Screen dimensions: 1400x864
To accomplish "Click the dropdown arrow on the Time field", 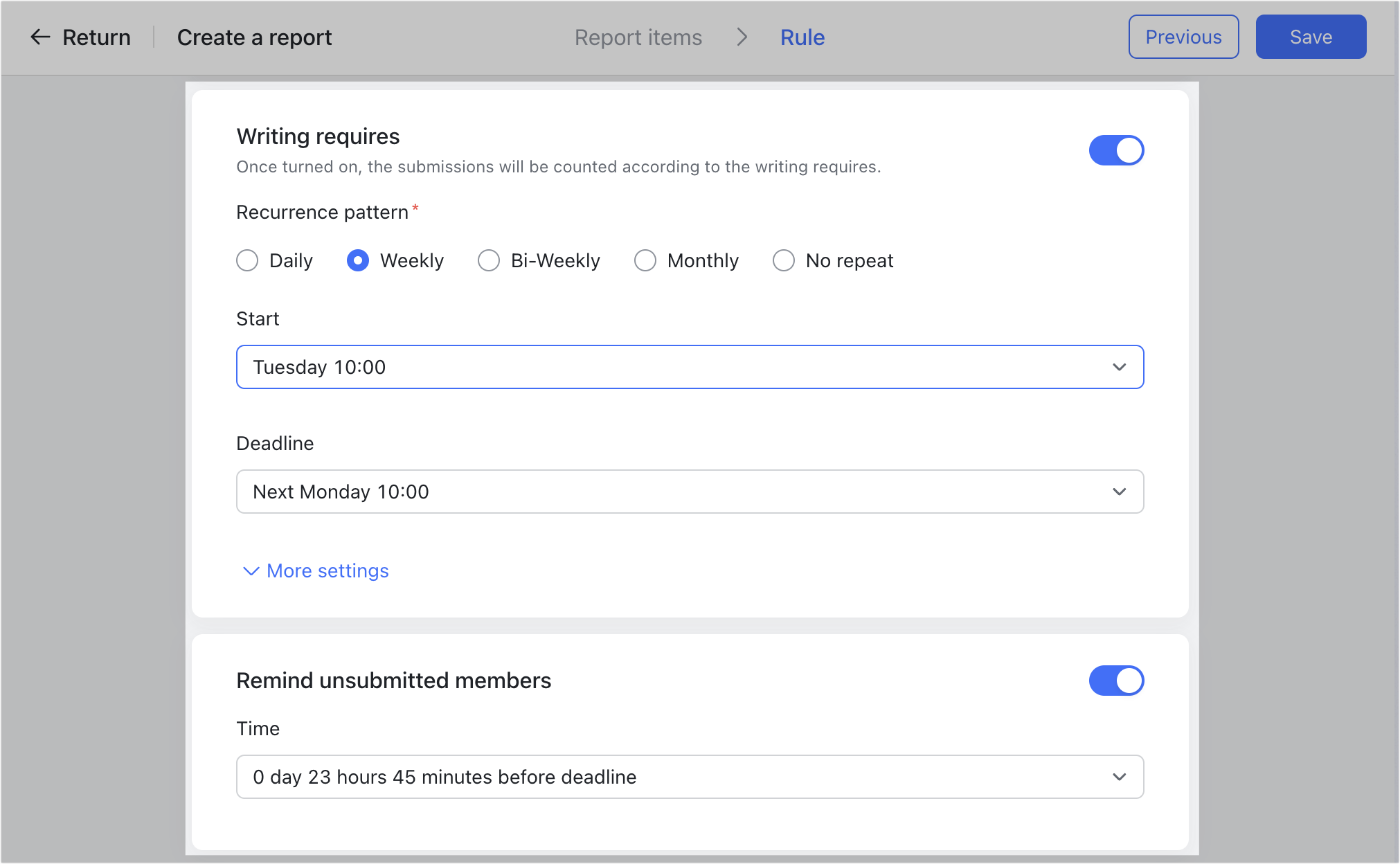I will click(x=1120, y=777).
